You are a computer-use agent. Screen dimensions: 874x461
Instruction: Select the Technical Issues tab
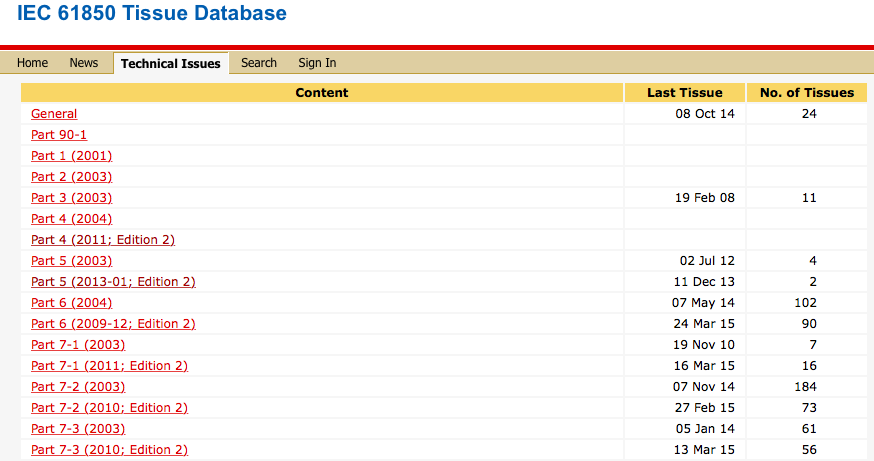pyautogui.click(x=171, y=64)
